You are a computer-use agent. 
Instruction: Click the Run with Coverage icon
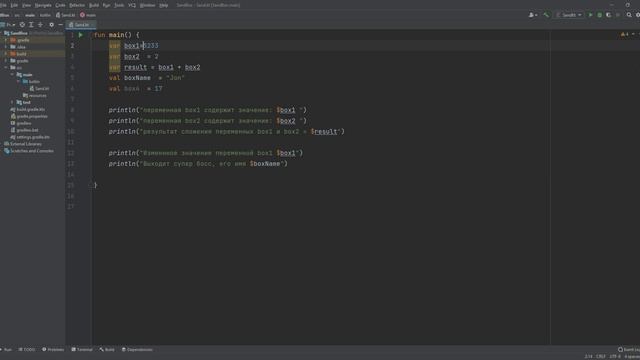609,15
